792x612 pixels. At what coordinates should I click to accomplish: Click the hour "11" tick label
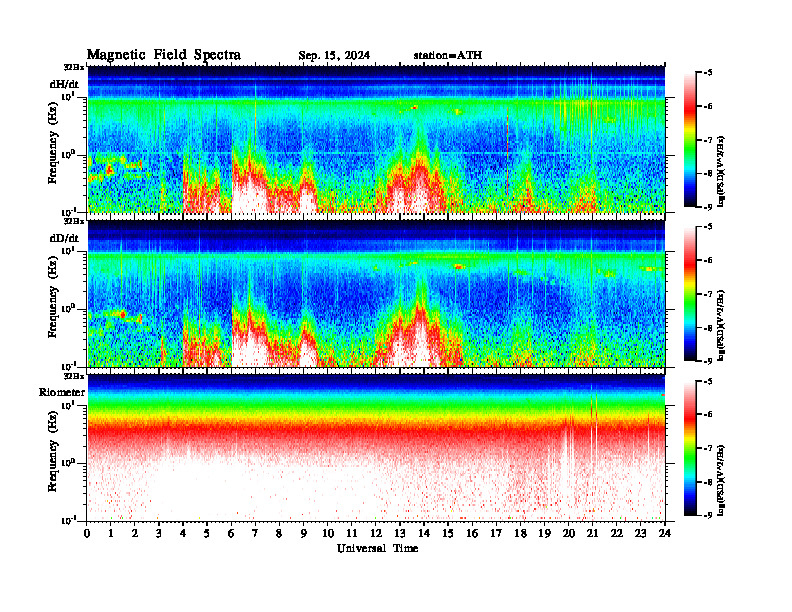(352, 533)
